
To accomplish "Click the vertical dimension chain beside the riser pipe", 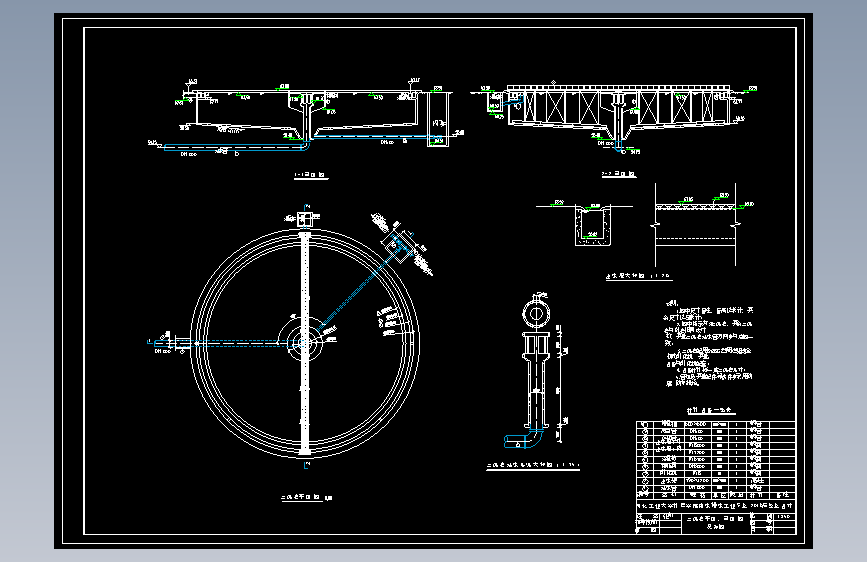I will coord(561,384).
